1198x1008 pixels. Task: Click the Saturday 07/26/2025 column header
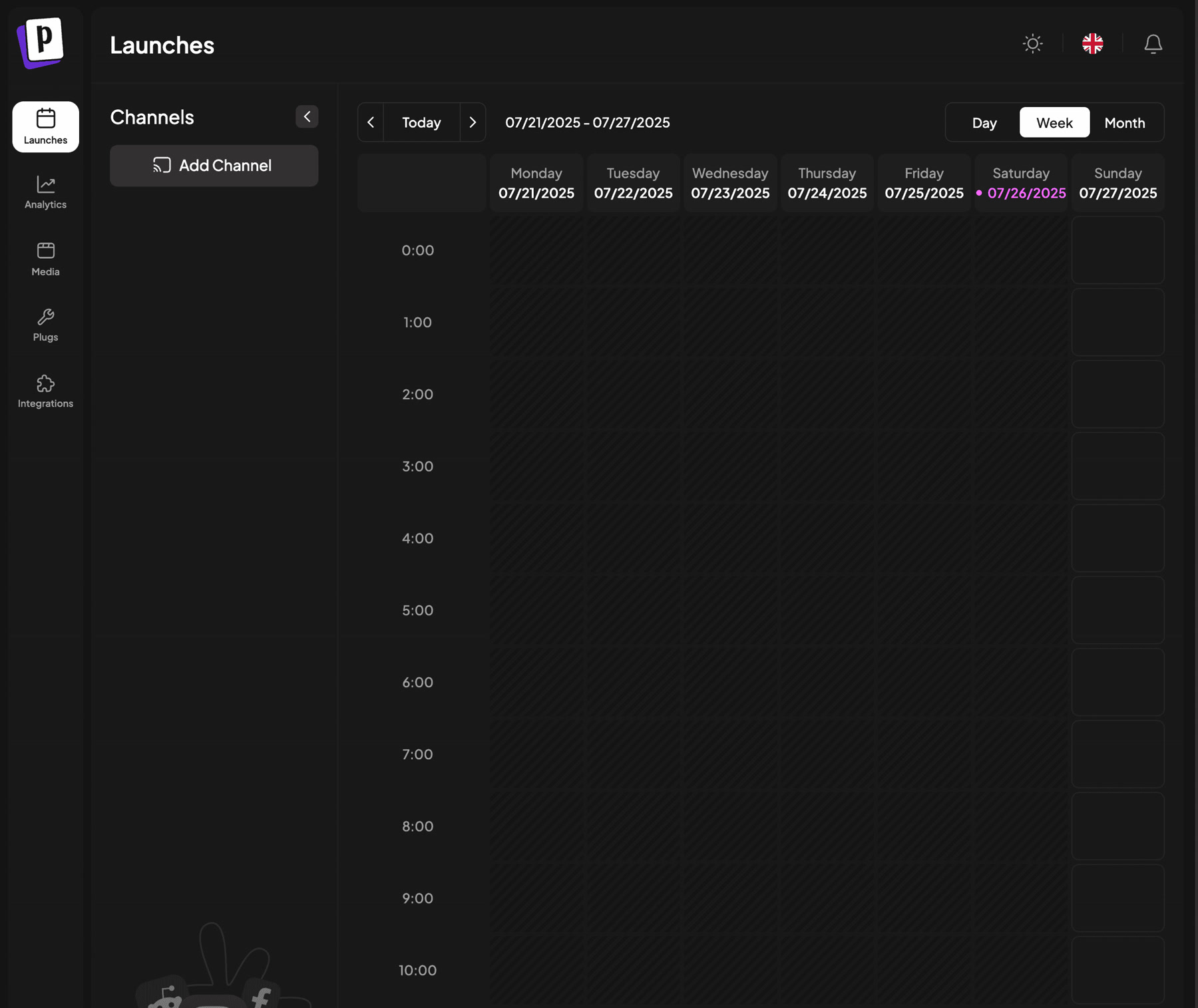[x=1021, y=183]
